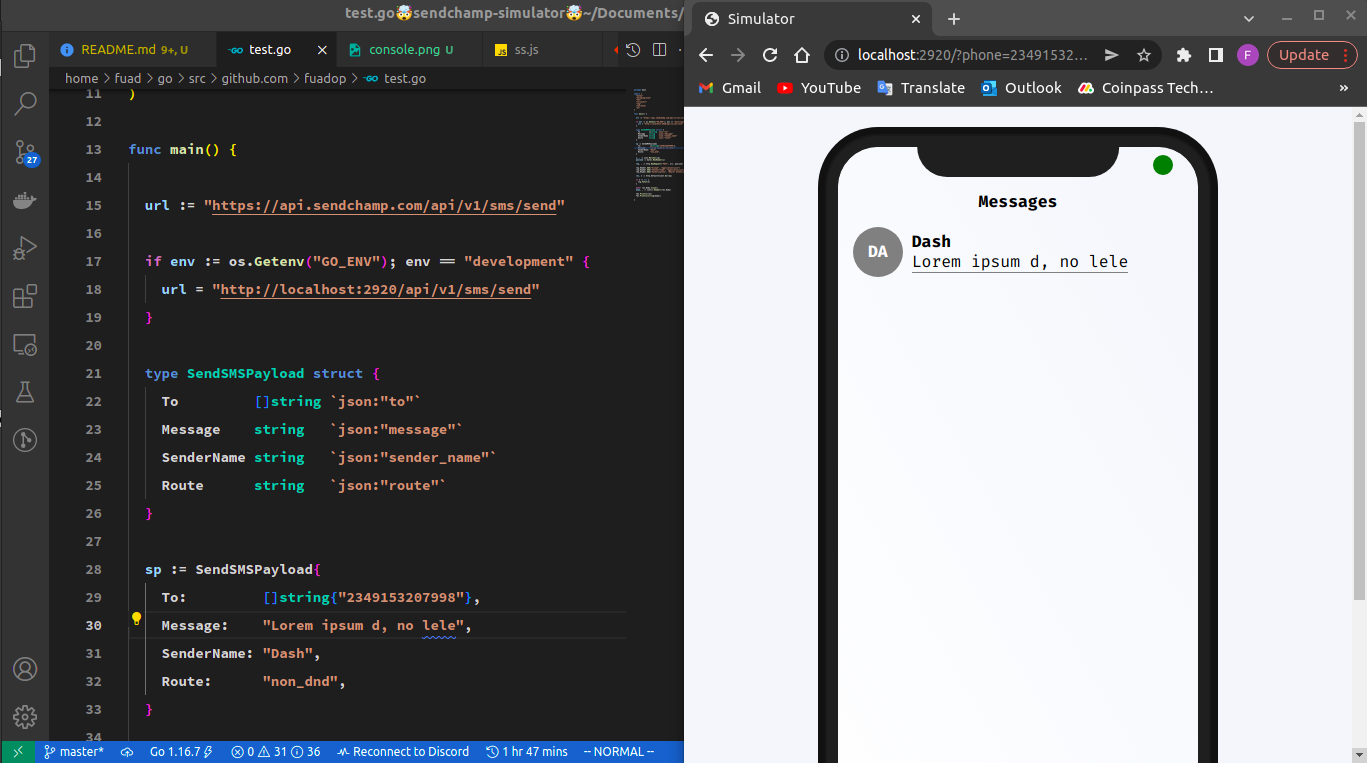Viewport: 1367px width, 763px height.
Task: Switch to console.png tab
Action: pyautogui.click(x=410, y=50)
